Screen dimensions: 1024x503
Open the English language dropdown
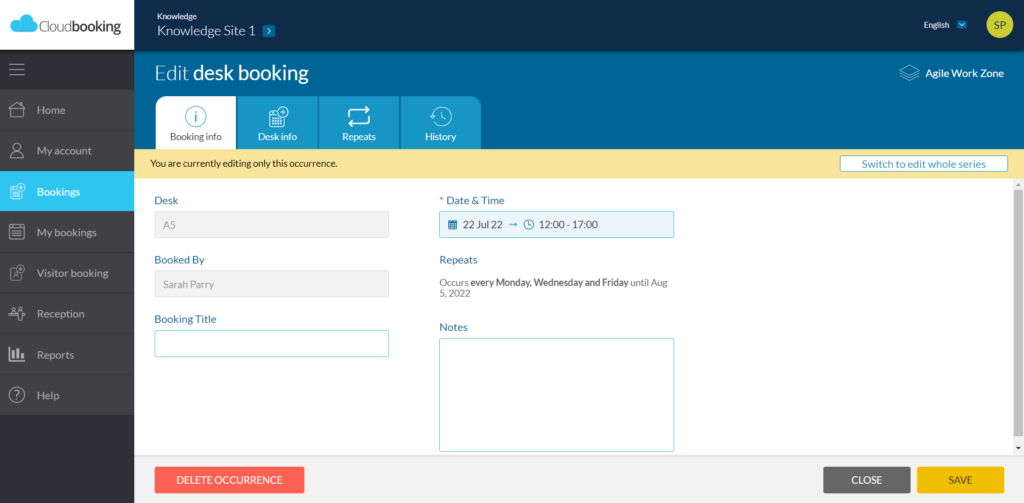tap(961, 25)
